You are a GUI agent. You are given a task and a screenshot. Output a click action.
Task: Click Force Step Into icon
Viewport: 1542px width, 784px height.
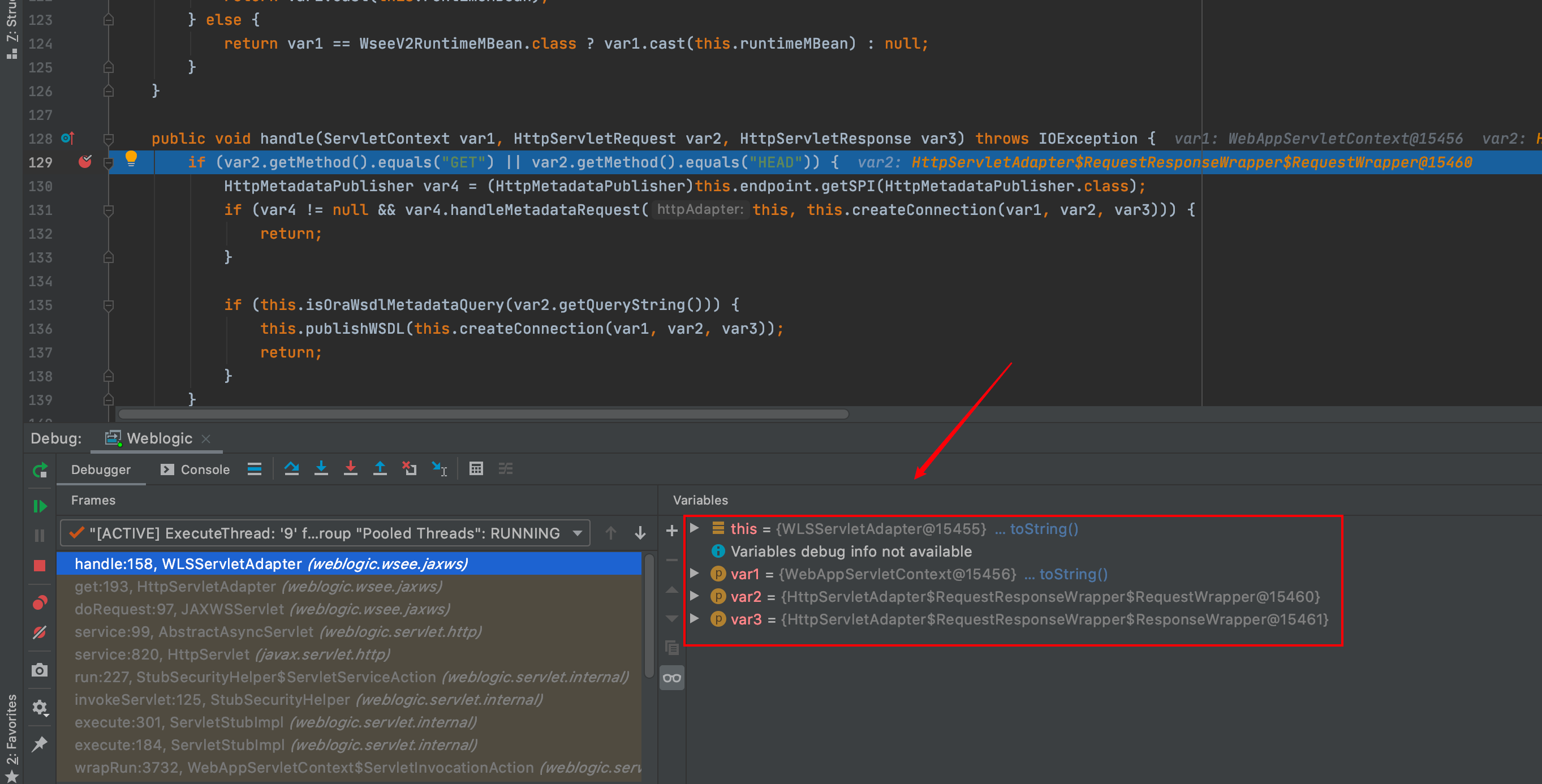pos(350,468)
